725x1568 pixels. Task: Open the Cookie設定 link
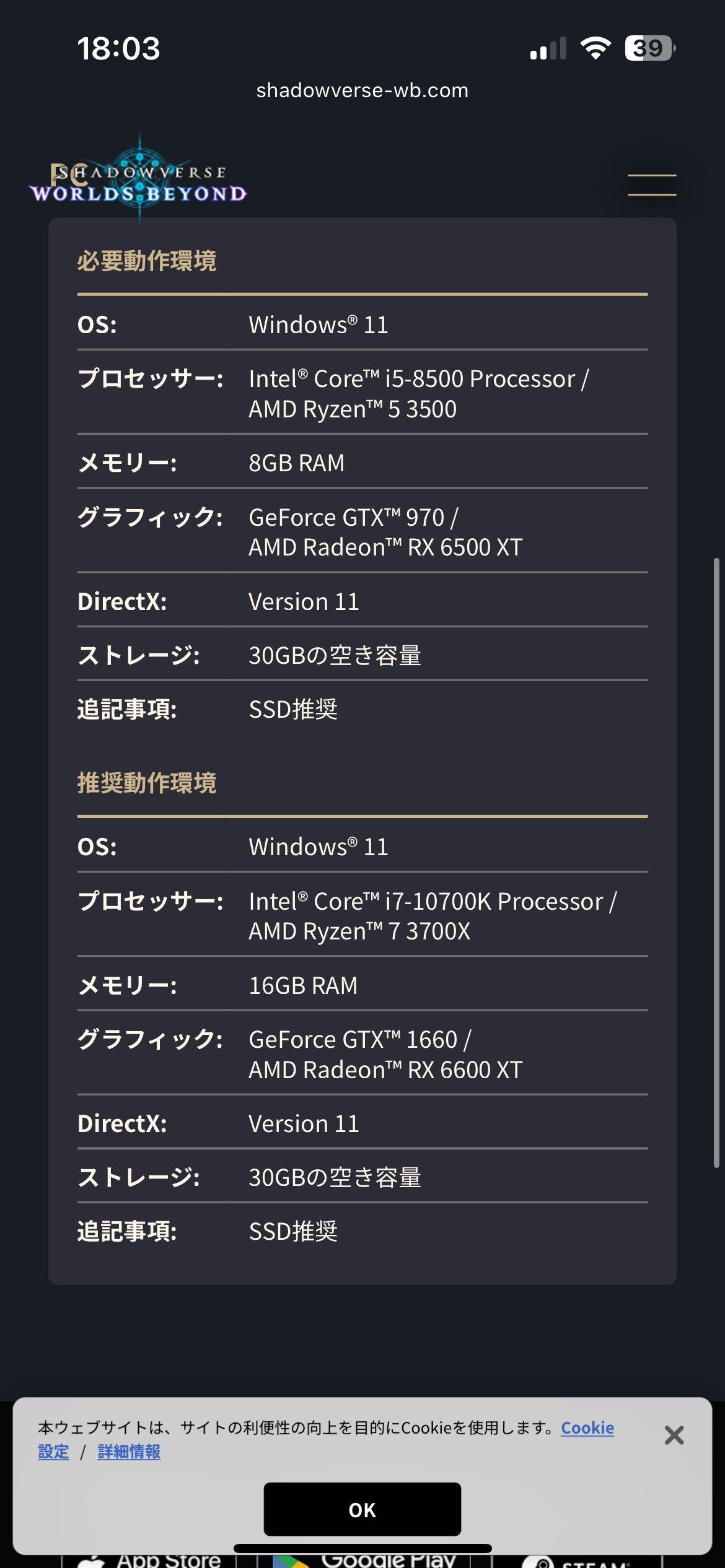(x=587, y=1428)
